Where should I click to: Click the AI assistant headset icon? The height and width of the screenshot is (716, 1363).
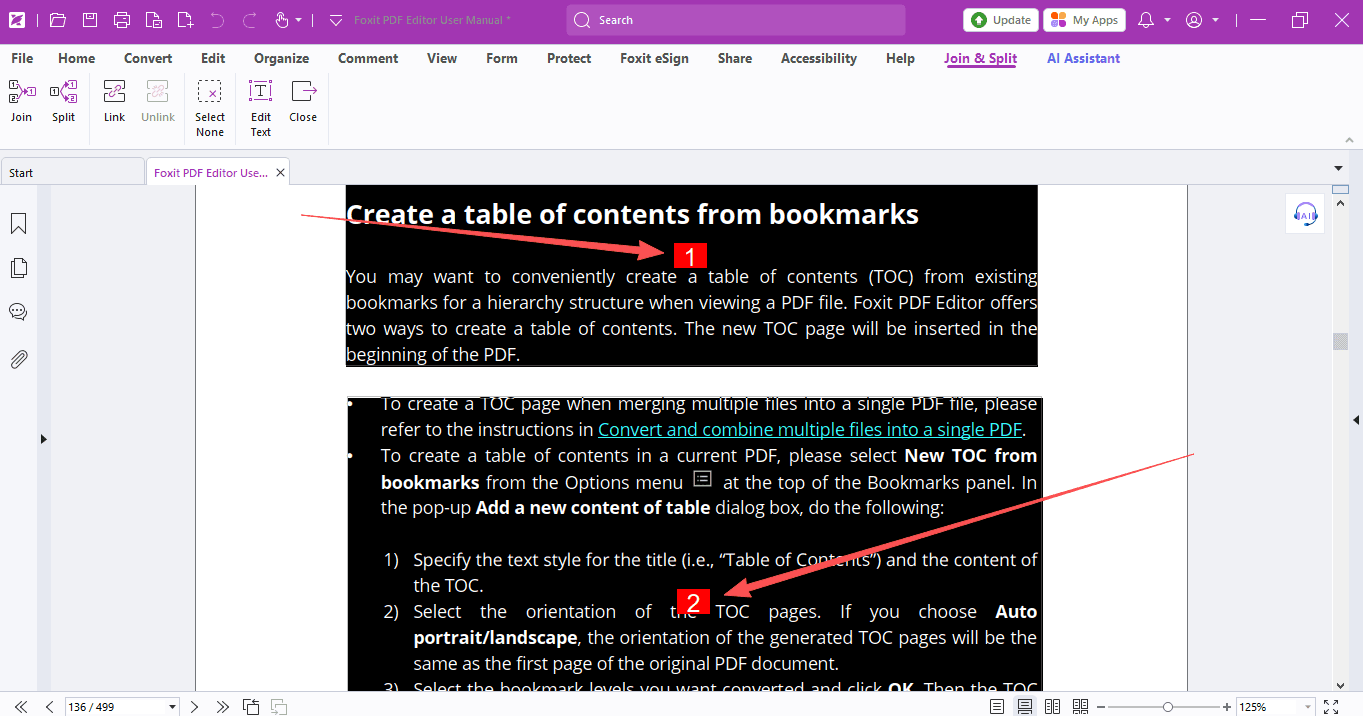1305,214
